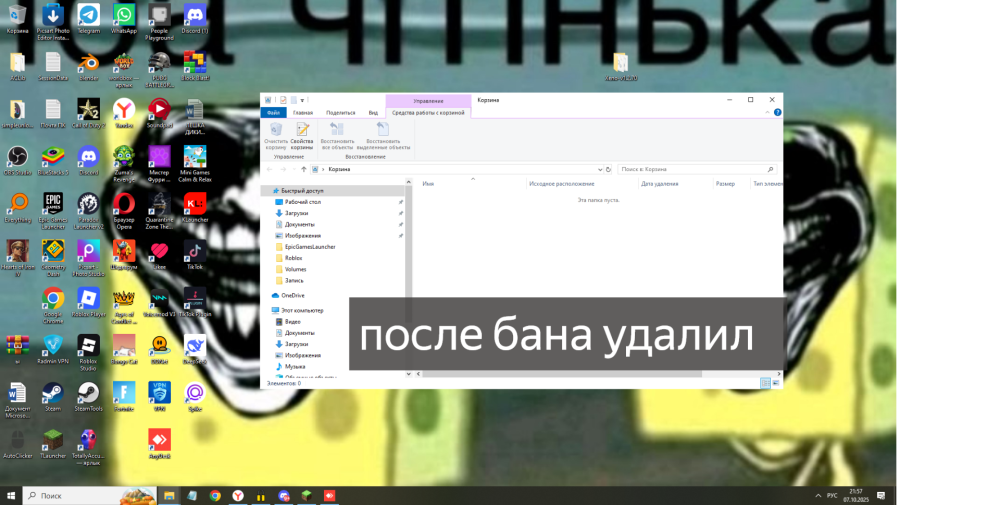Collapse the Explorer ribbon with chevron
The image size is (1000, 505).
[x=767, y=113]
